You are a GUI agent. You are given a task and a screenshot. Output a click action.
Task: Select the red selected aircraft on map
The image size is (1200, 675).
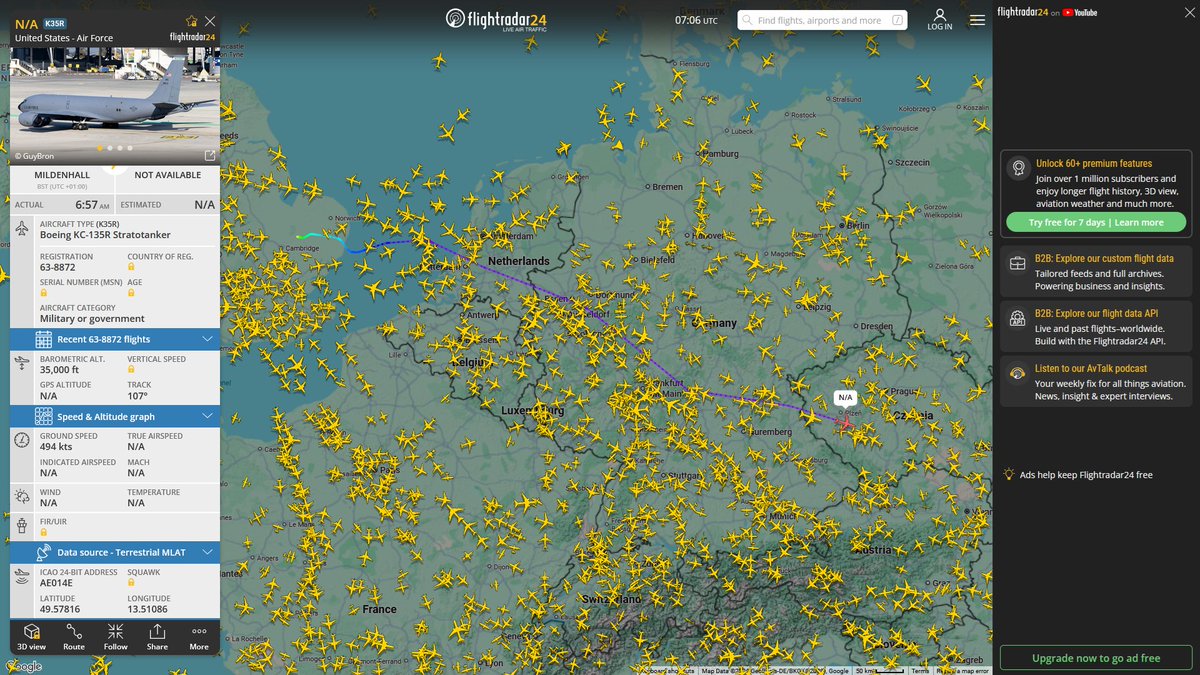coord(846,424)
